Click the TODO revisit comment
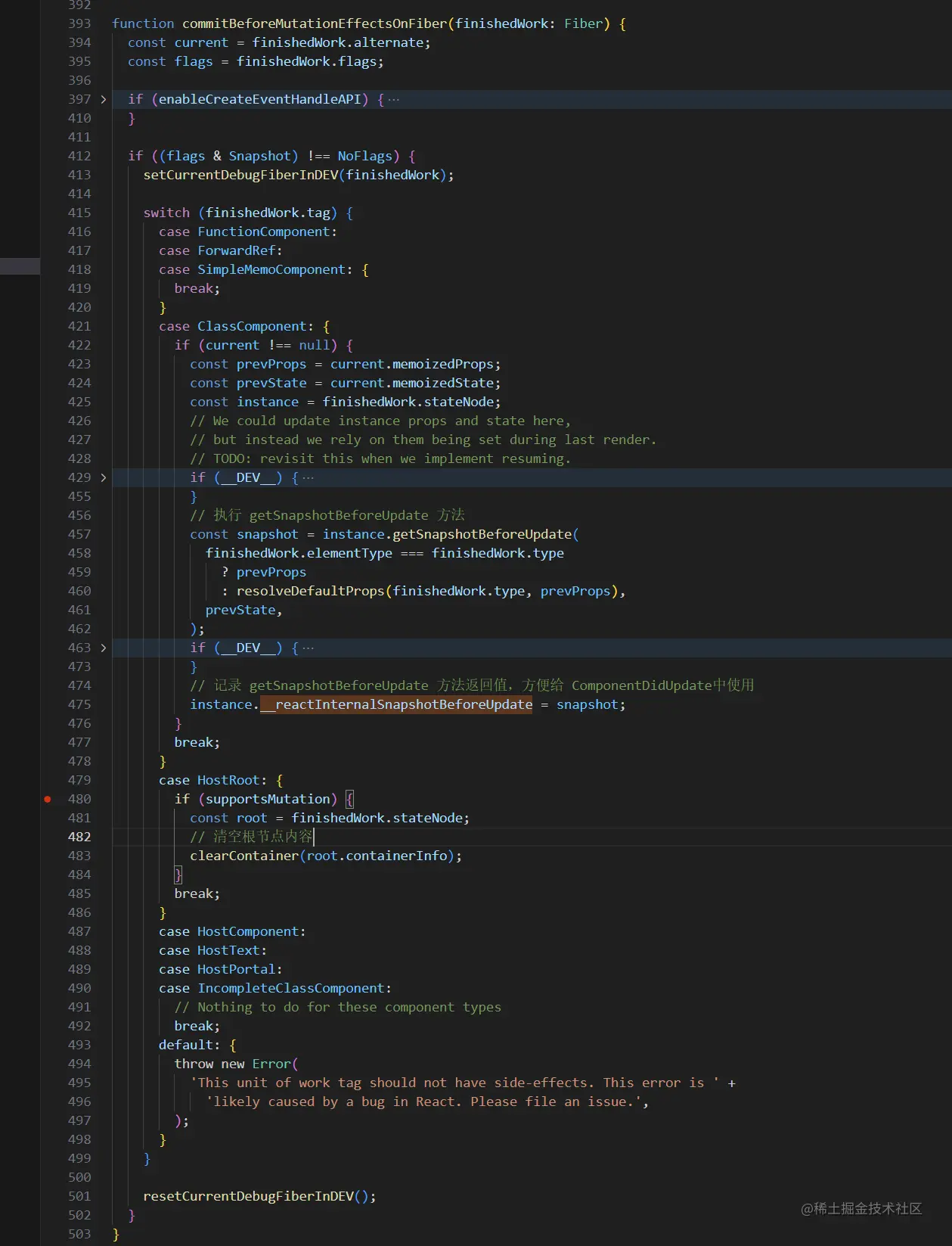952x1246 pixels. (380, 458)
